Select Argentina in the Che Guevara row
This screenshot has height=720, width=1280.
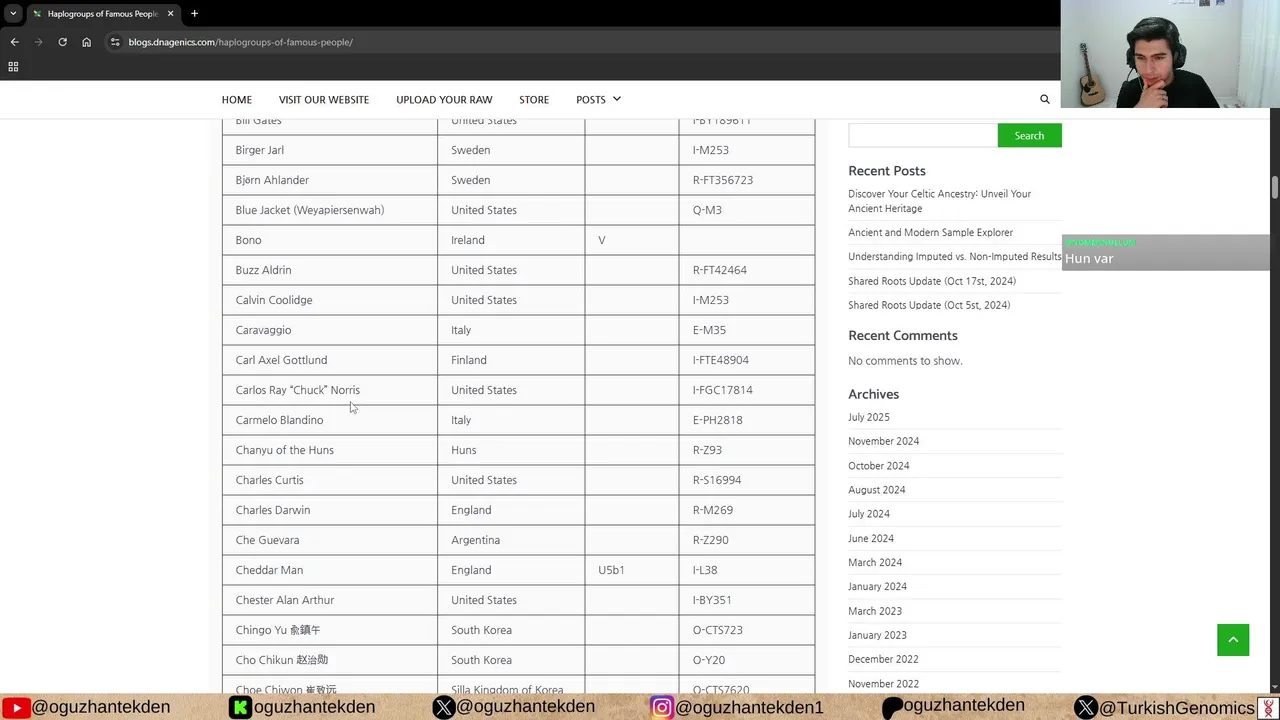point(511,540)
